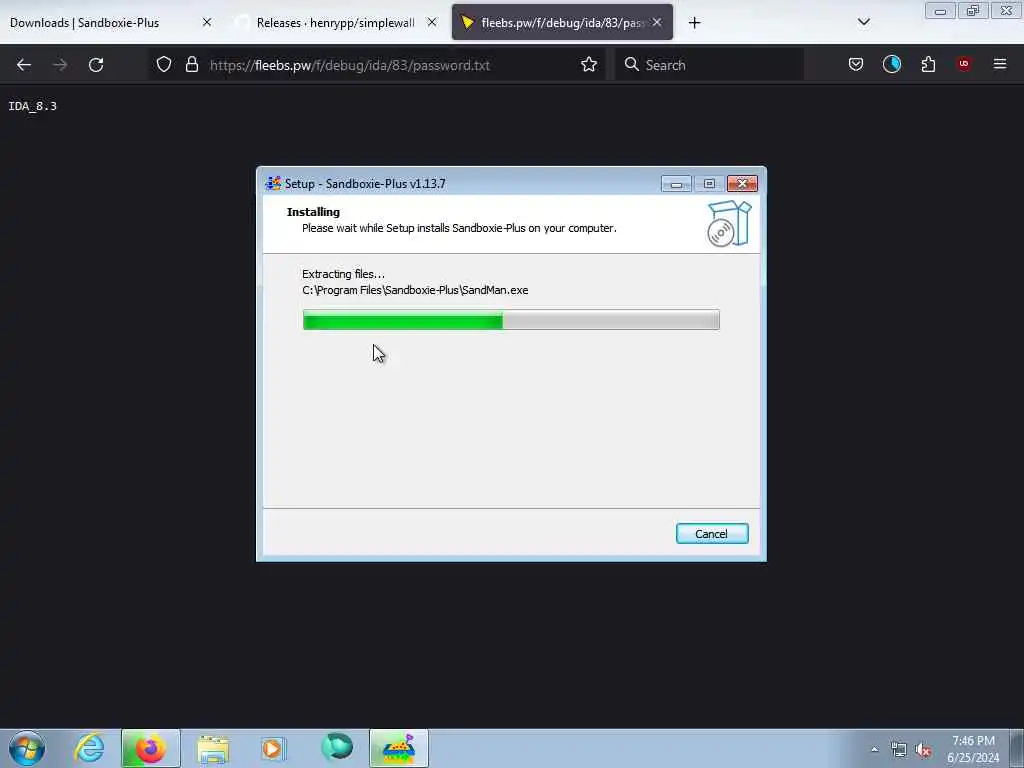The width and height of the screenshot is (1024, 768).
Task: Close the Downloads | Sandboxie-Plus tab
Action: tap(207, 22)
